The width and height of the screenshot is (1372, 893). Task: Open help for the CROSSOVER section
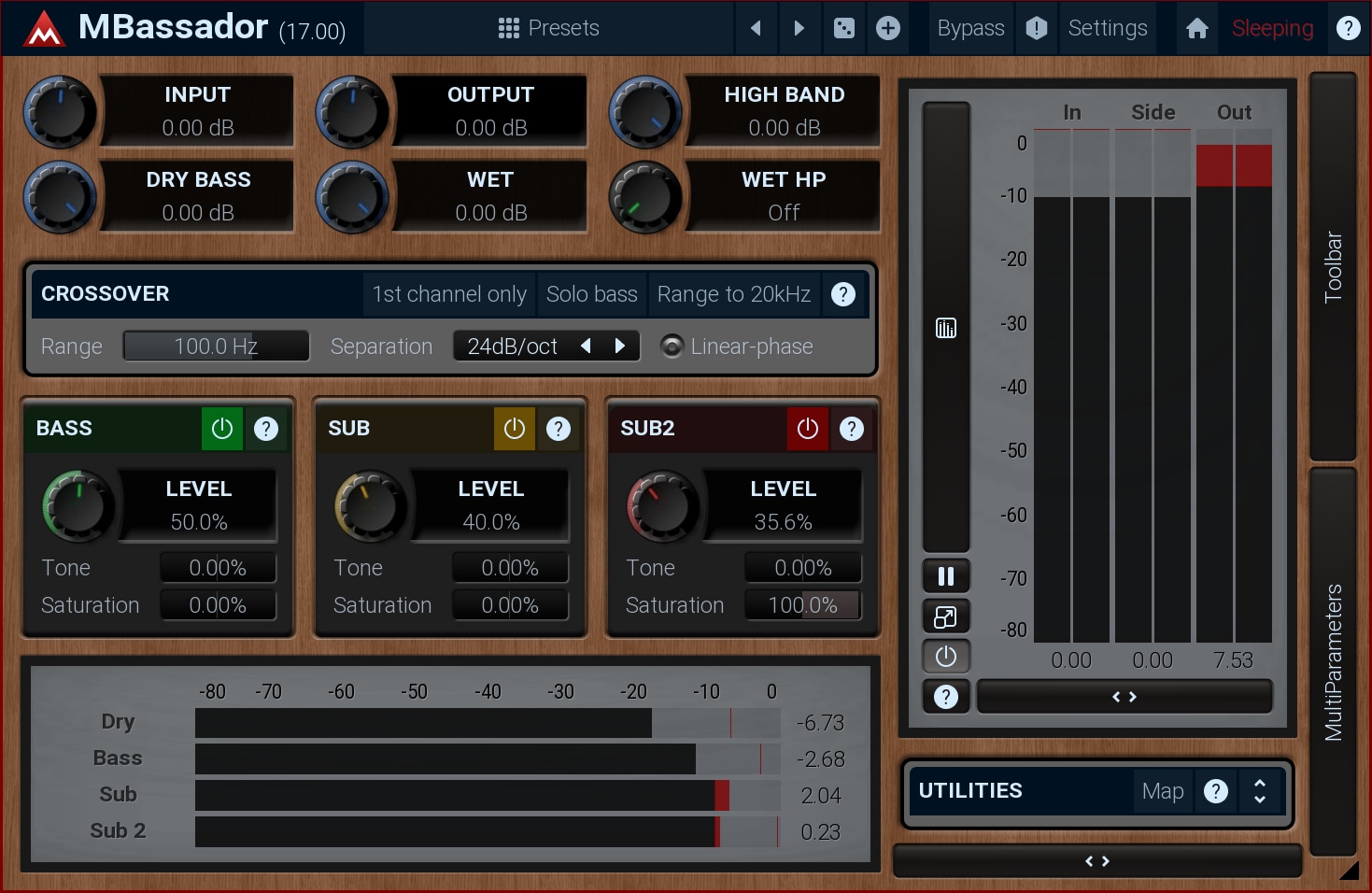(843, 294)
